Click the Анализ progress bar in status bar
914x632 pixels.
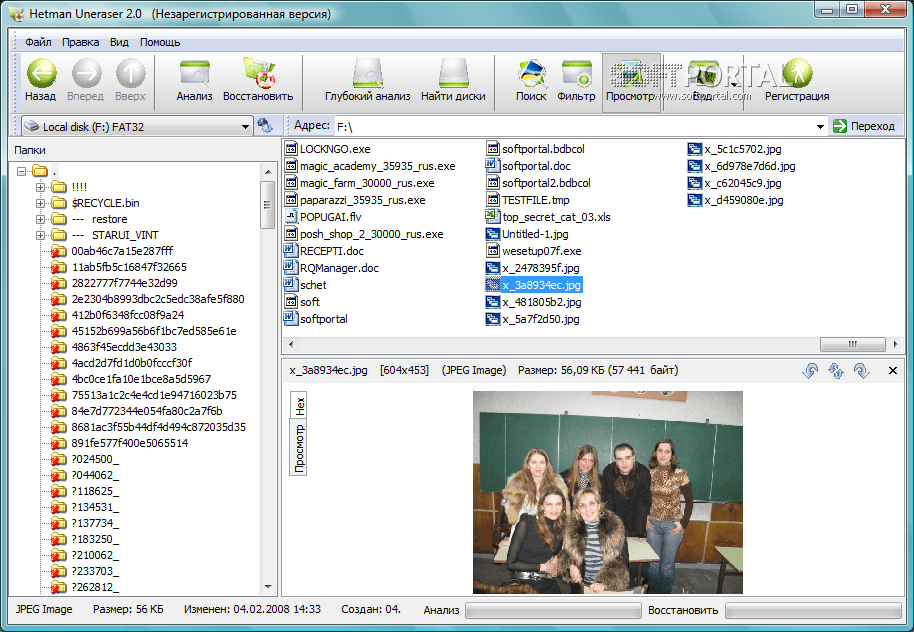553,610
